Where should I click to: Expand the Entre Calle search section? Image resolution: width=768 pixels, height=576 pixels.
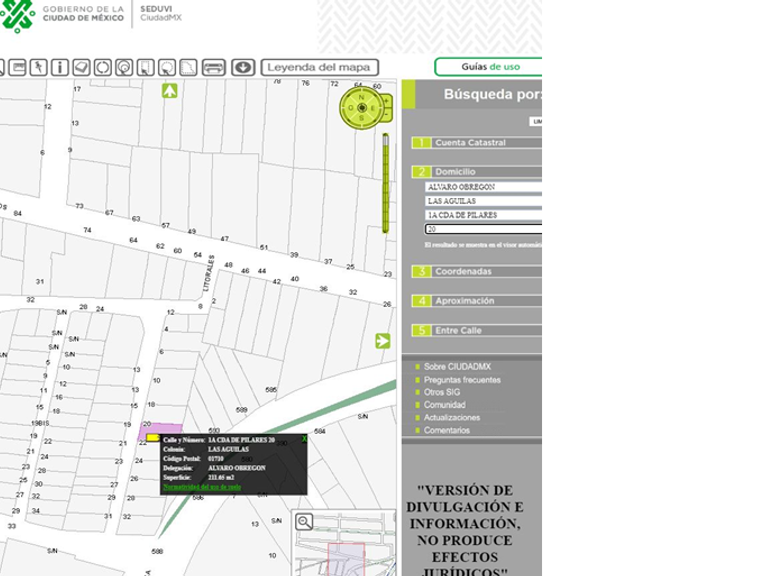[458, 330]
